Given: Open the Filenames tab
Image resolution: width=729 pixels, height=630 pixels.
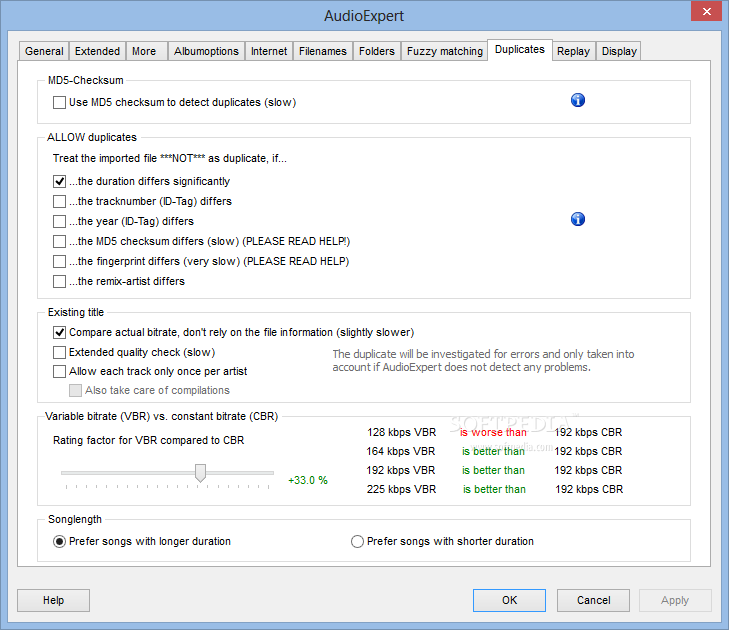Looking at the screenshot, I should 323,51.
